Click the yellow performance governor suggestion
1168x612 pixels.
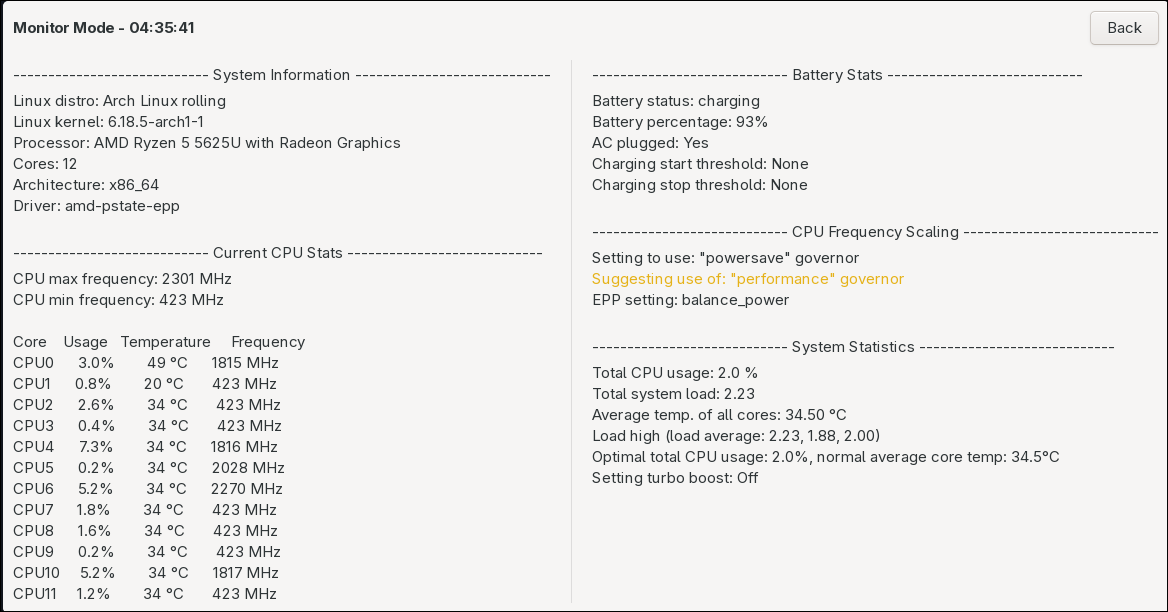(x=748, y=279)
